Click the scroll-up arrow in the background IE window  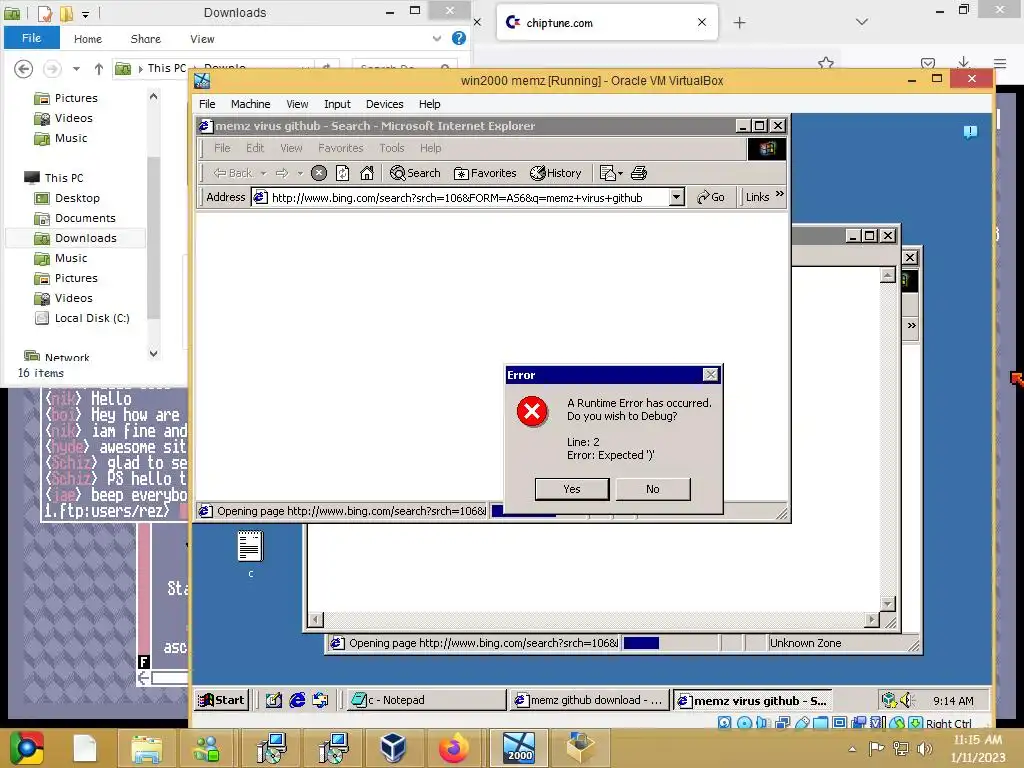pos(887,275)
